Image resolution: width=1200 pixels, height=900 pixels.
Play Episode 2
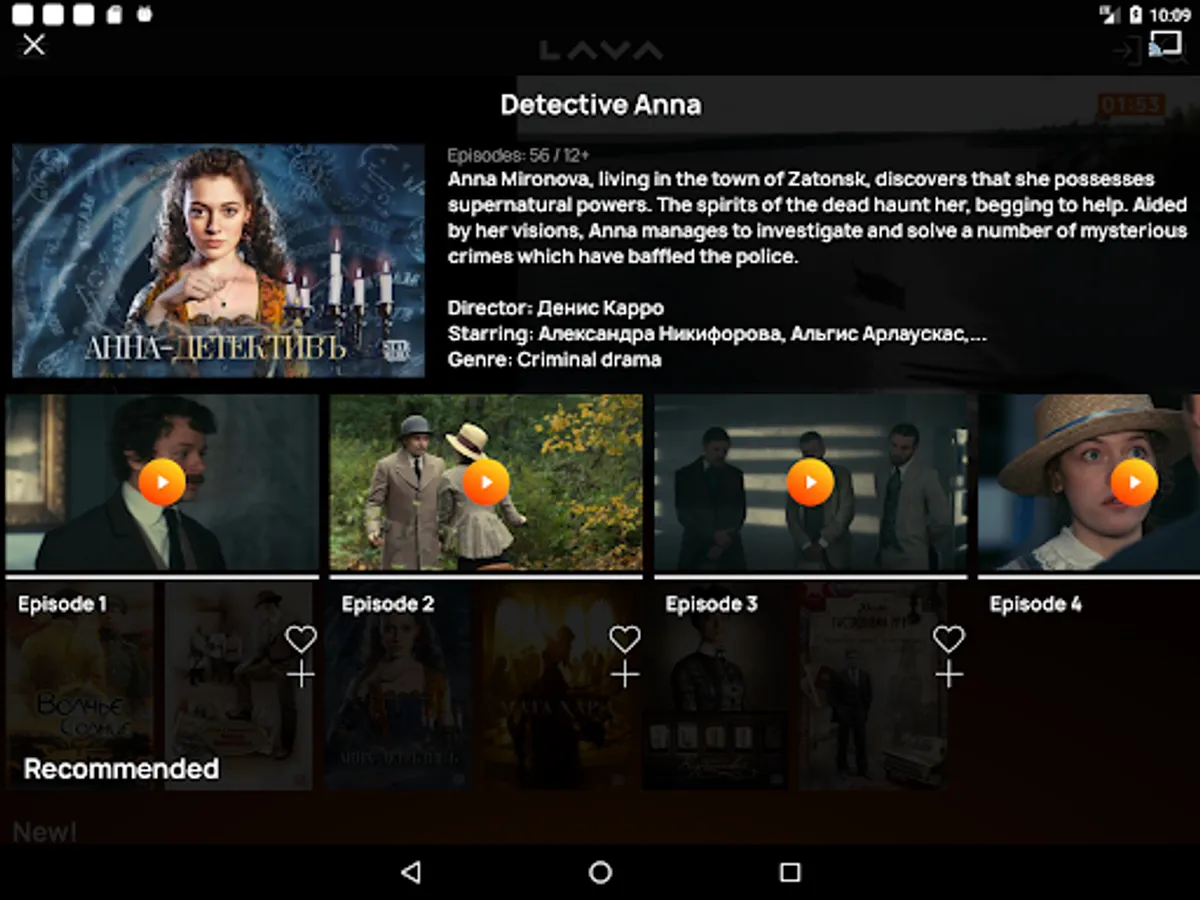coord(486,482)
